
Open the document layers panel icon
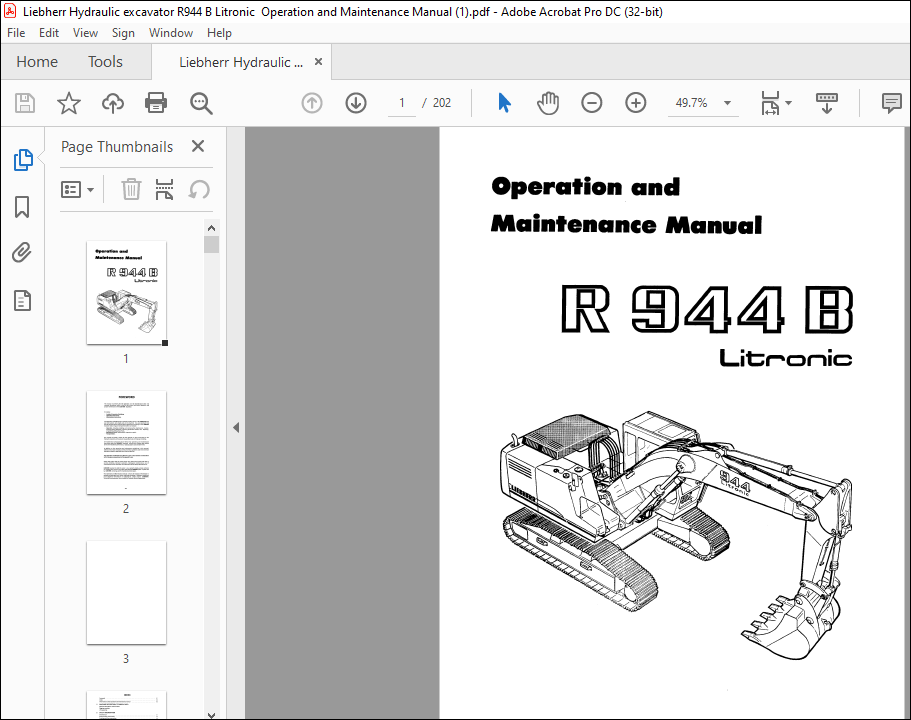[22, 300]
